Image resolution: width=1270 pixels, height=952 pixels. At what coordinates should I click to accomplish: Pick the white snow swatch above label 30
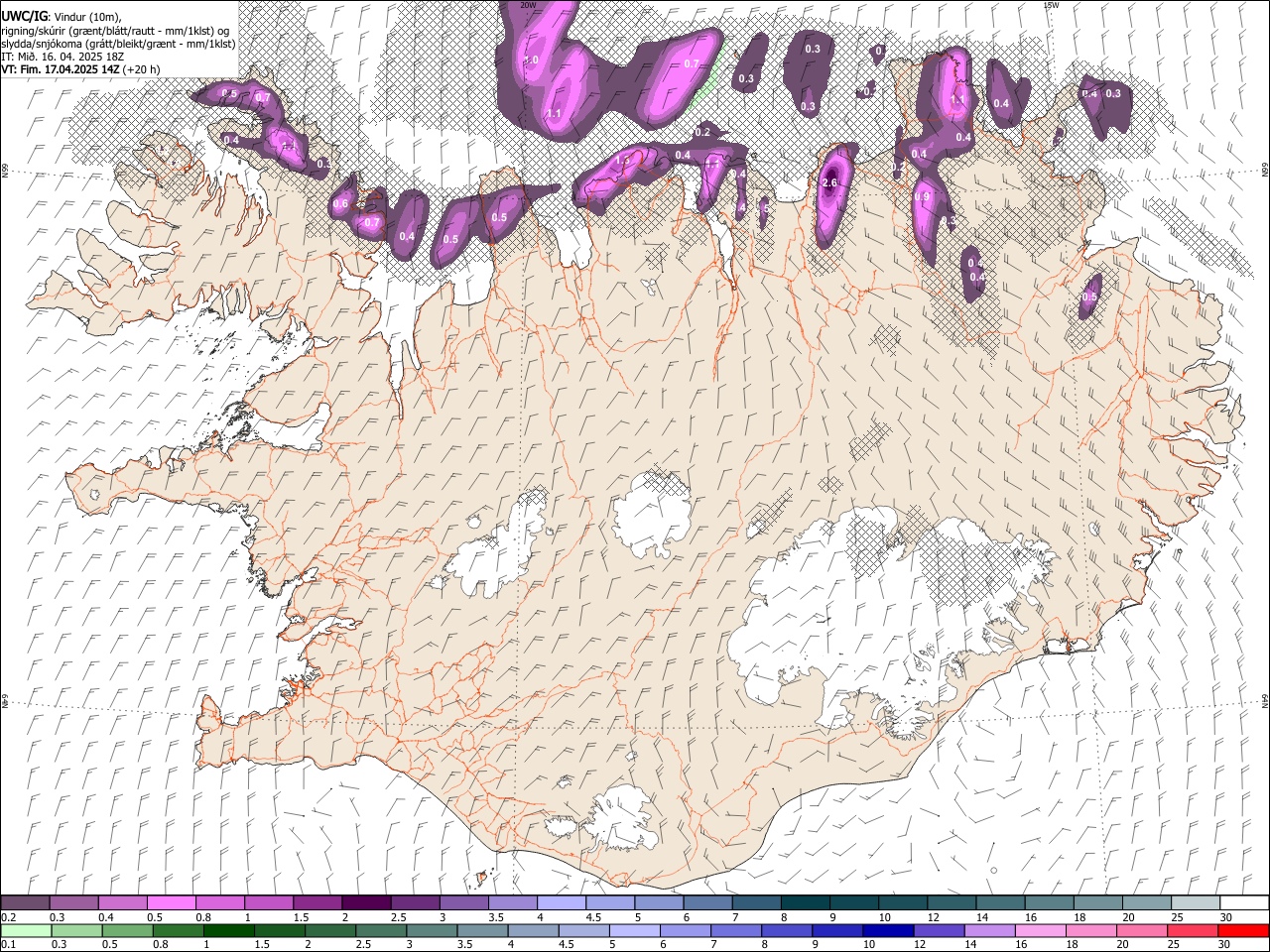click(x=1244, y=902)
